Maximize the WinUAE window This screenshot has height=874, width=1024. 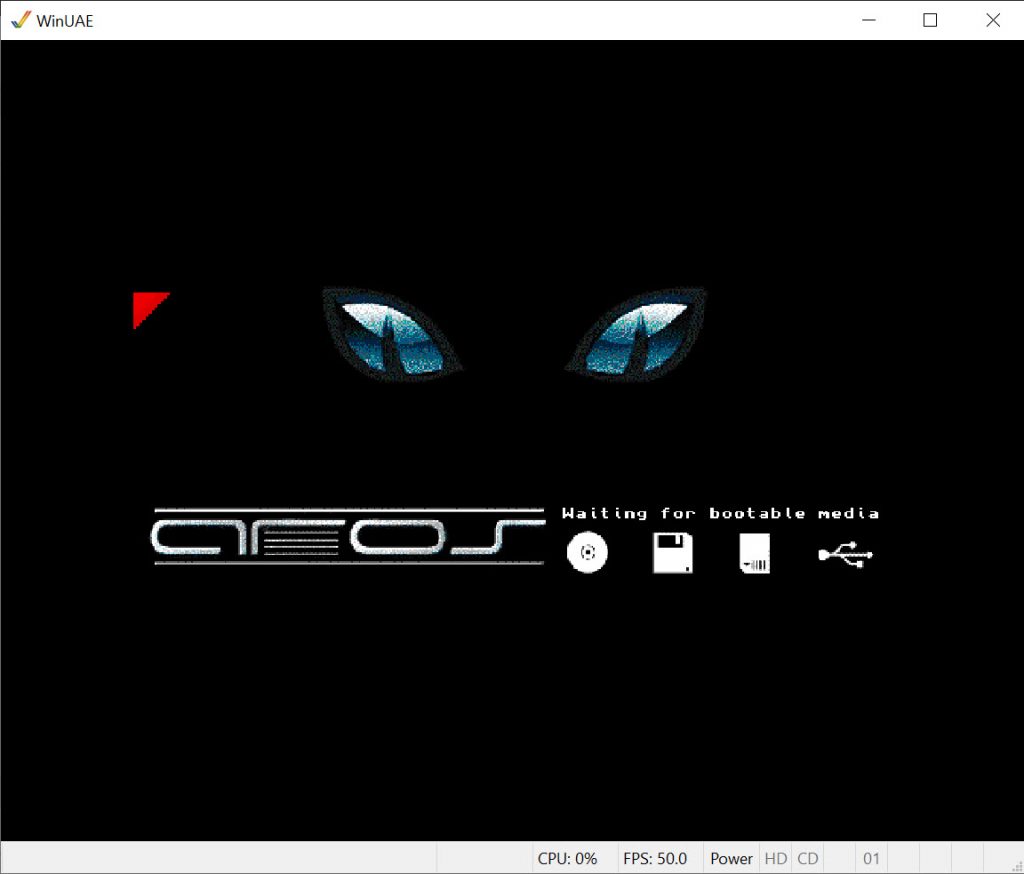coord(930,20)
